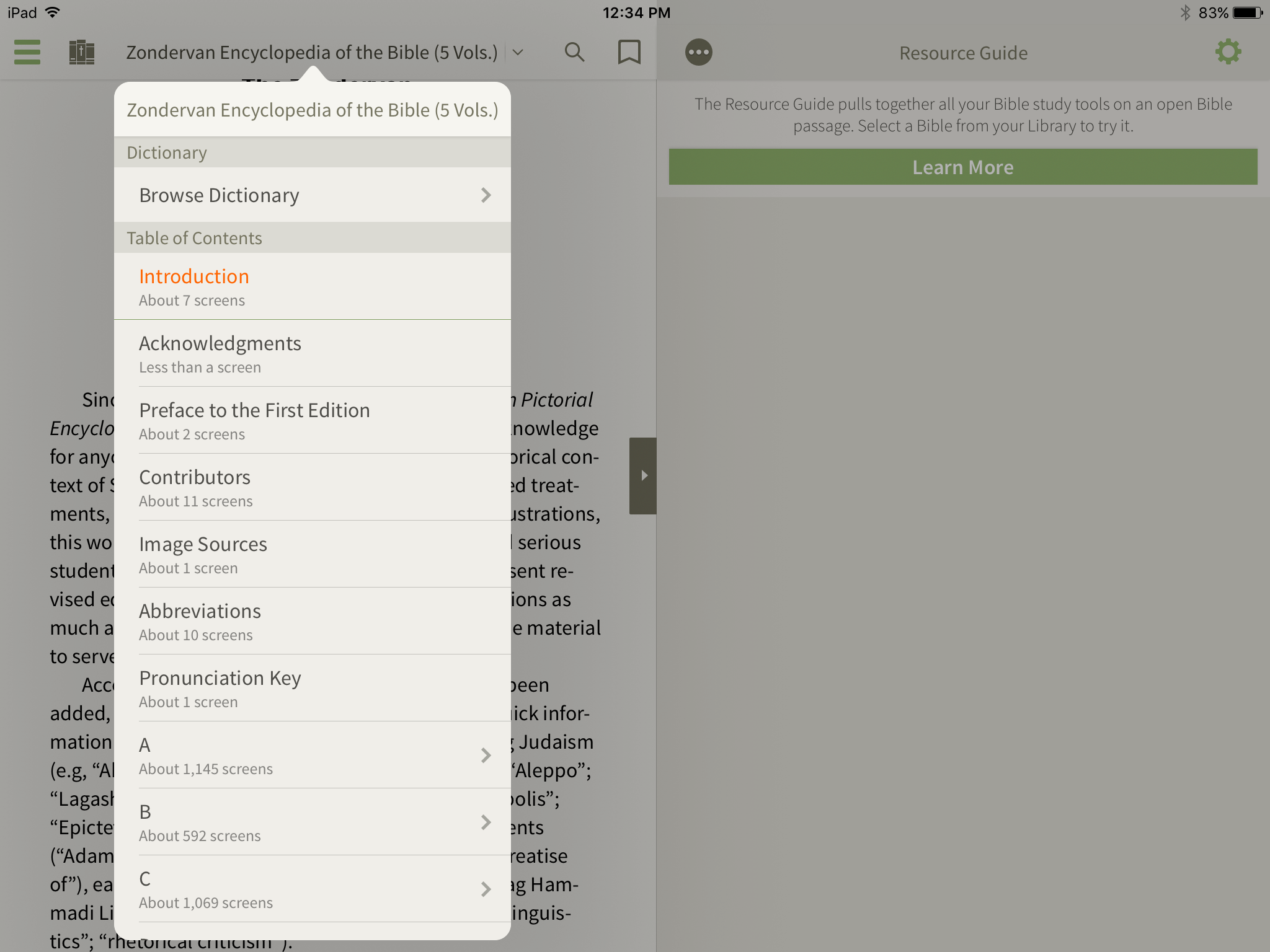Expand section A chevron

click(x=486, y=756)
